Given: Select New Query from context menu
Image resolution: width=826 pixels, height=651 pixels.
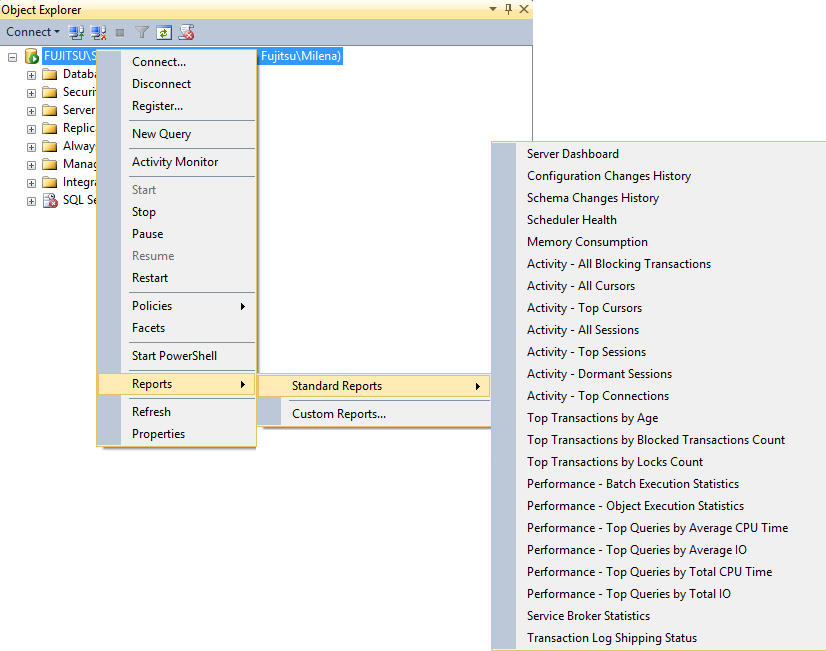Looking at the screenshot, I should [x=161, y=134].
